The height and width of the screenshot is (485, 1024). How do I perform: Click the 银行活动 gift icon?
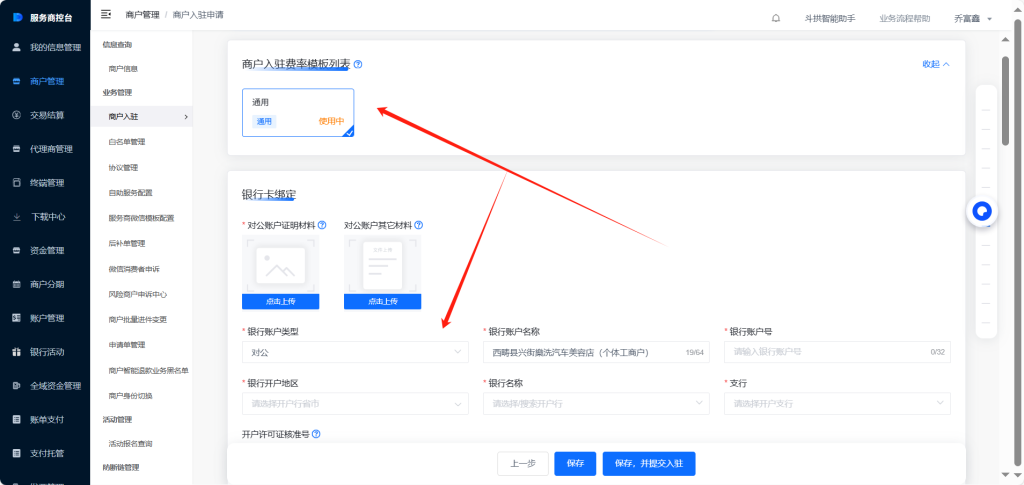[x=17, y=352]
